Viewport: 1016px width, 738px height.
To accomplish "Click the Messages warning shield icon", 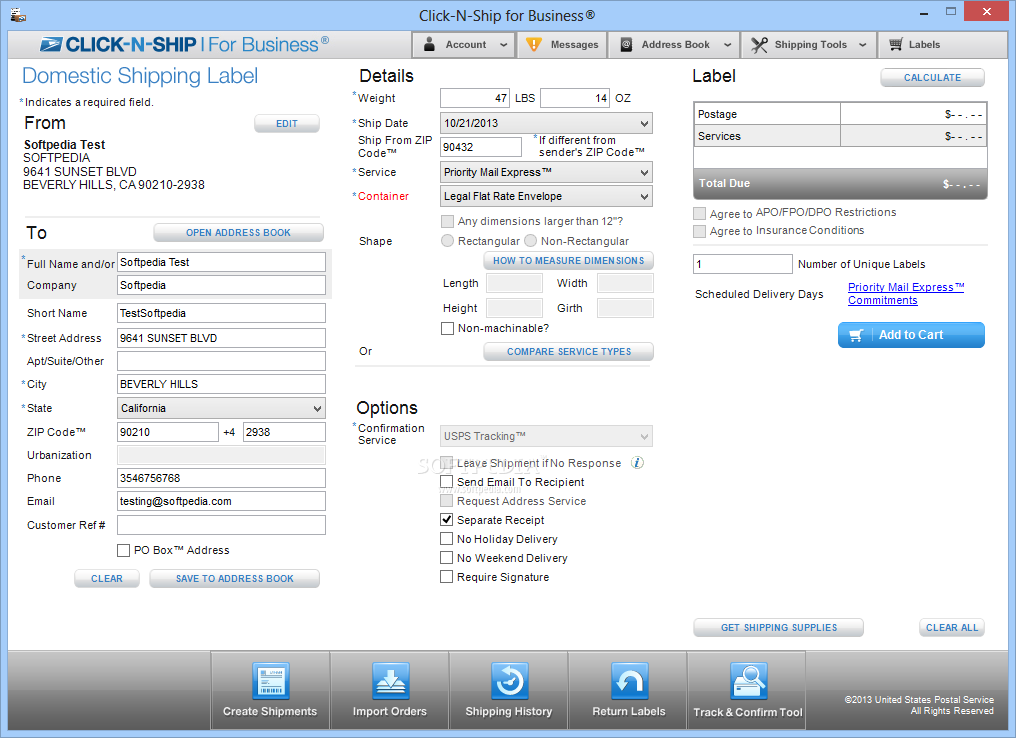I will (533, 44).
